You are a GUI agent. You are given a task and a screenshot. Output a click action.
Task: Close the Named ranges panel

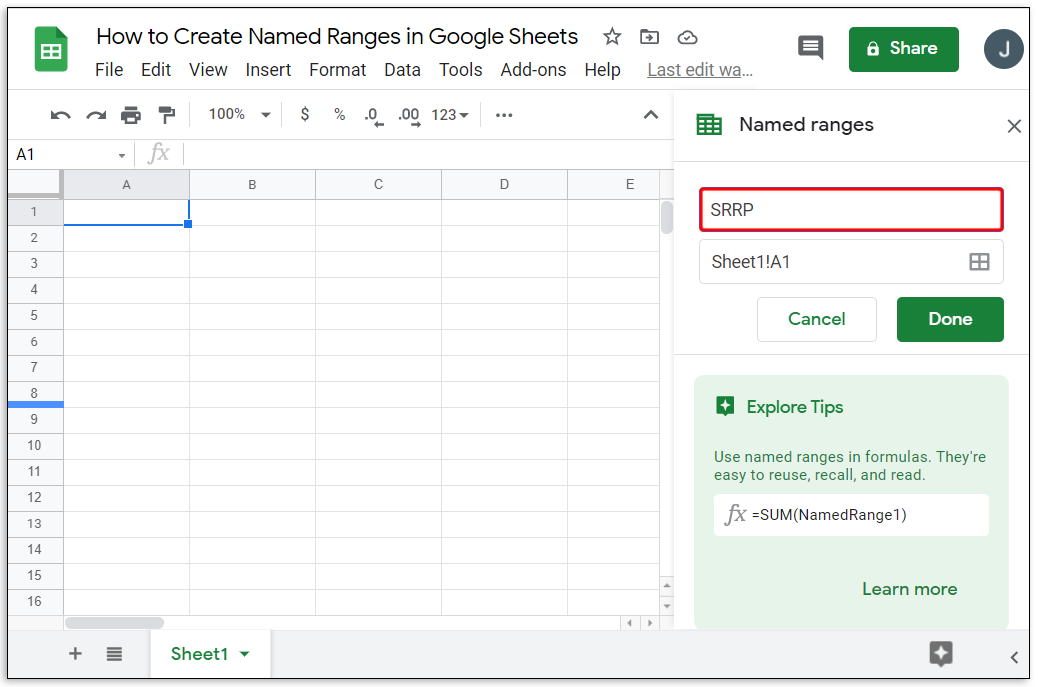1014,126
